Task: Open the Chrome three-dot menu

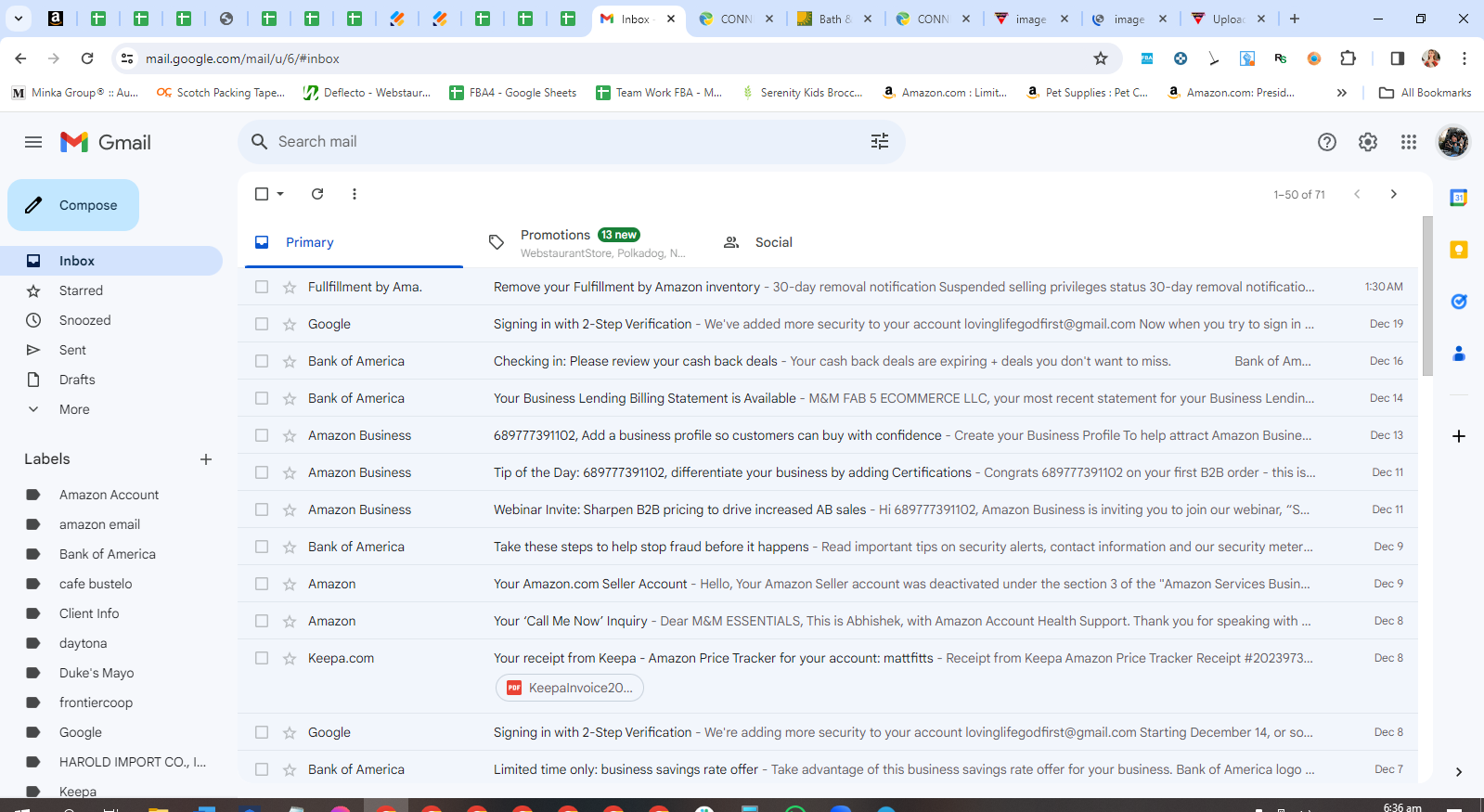Action: pos(1465,58)
